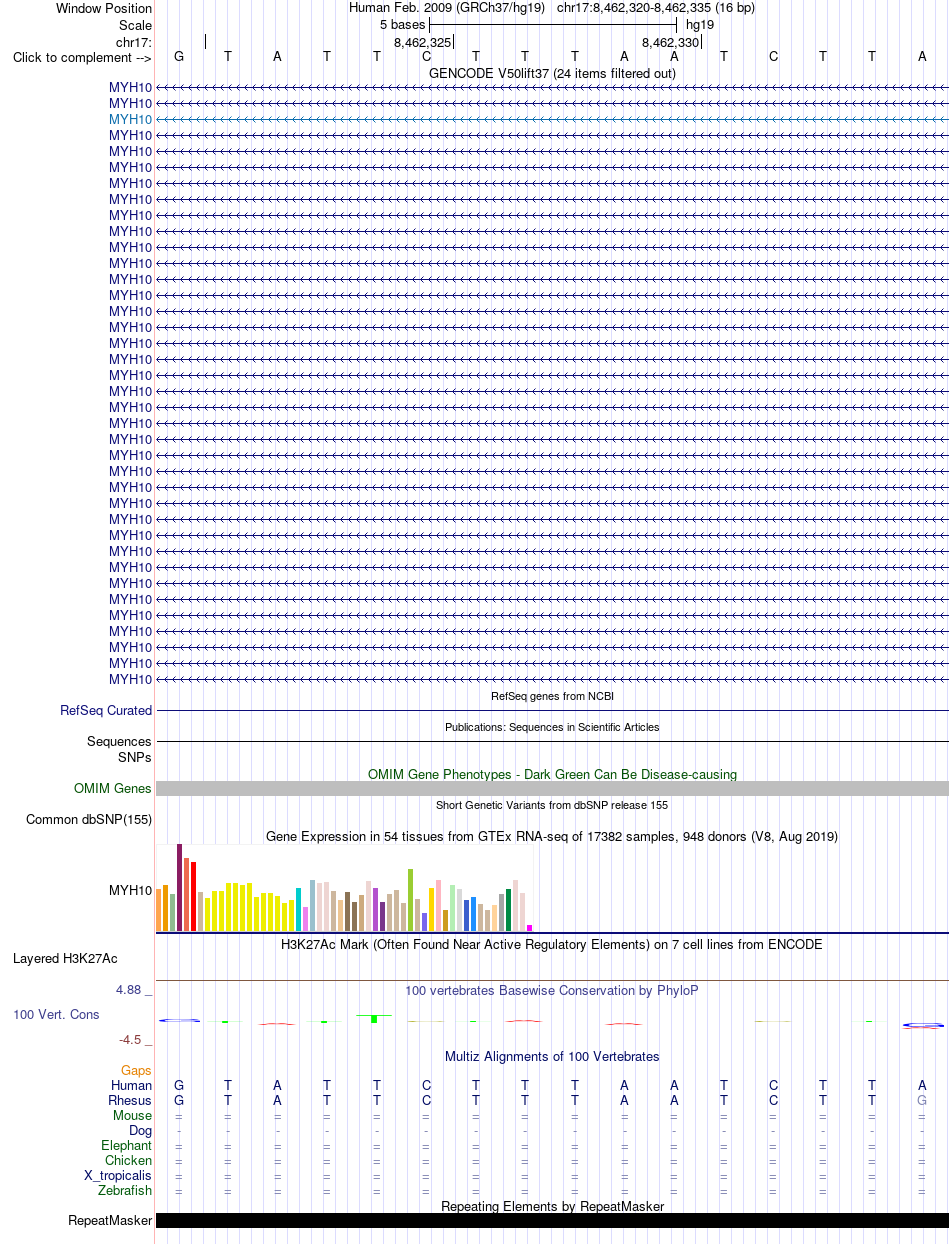
Task: Click the Chicken species label
Action: [129, 1160]
